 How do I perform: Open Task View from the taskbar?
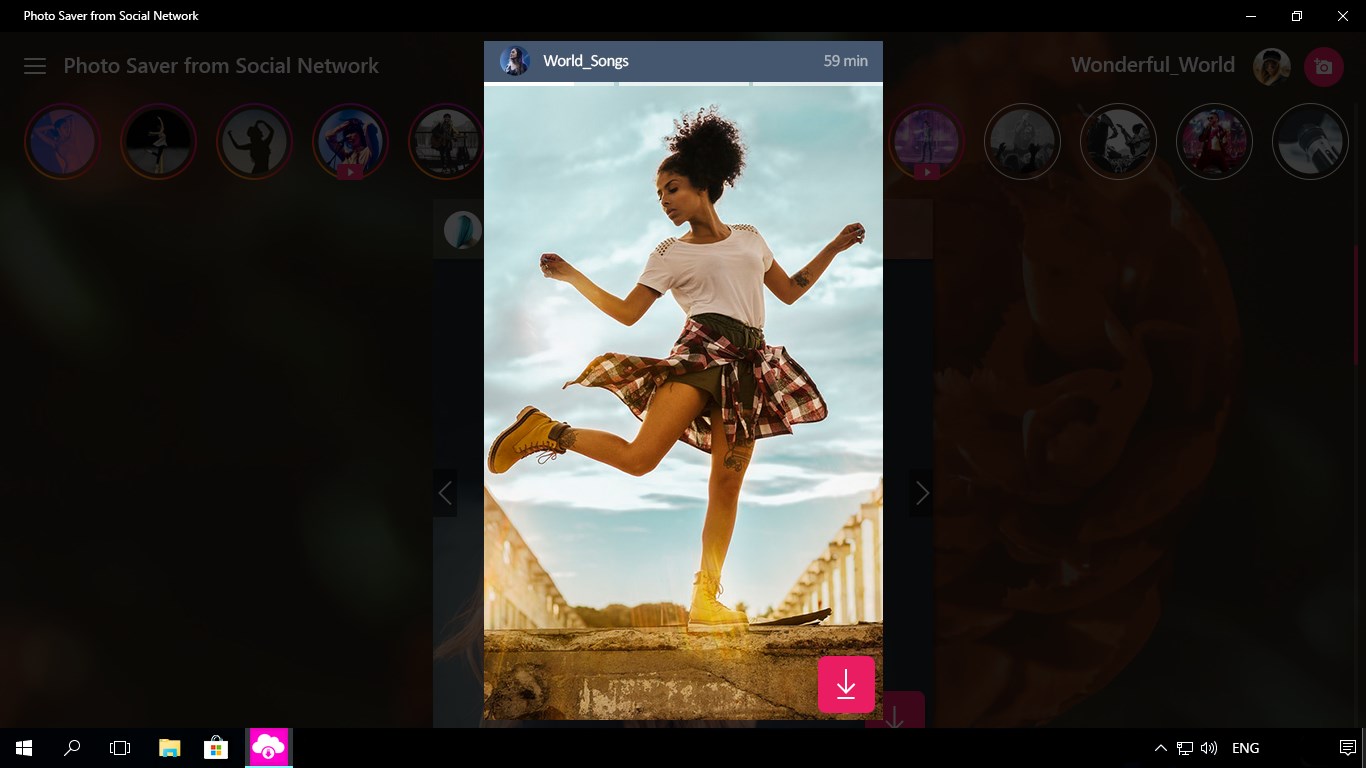119,747
